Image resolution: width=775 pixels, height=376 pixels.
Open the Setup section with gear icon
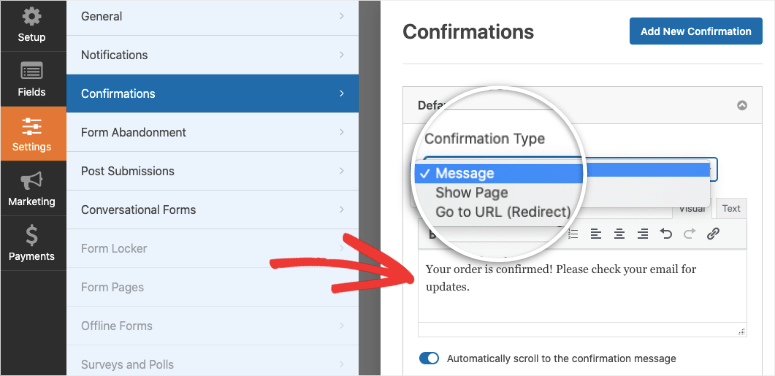pyautogui.click(x=33, y=26)
